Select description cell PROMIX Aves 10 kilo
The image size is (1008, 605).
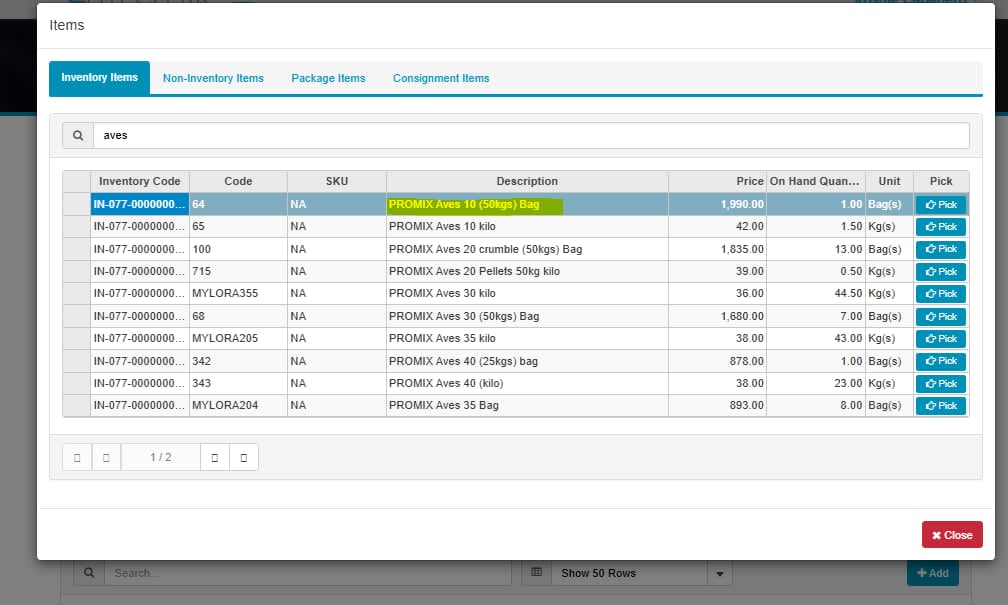pos(527,226)
